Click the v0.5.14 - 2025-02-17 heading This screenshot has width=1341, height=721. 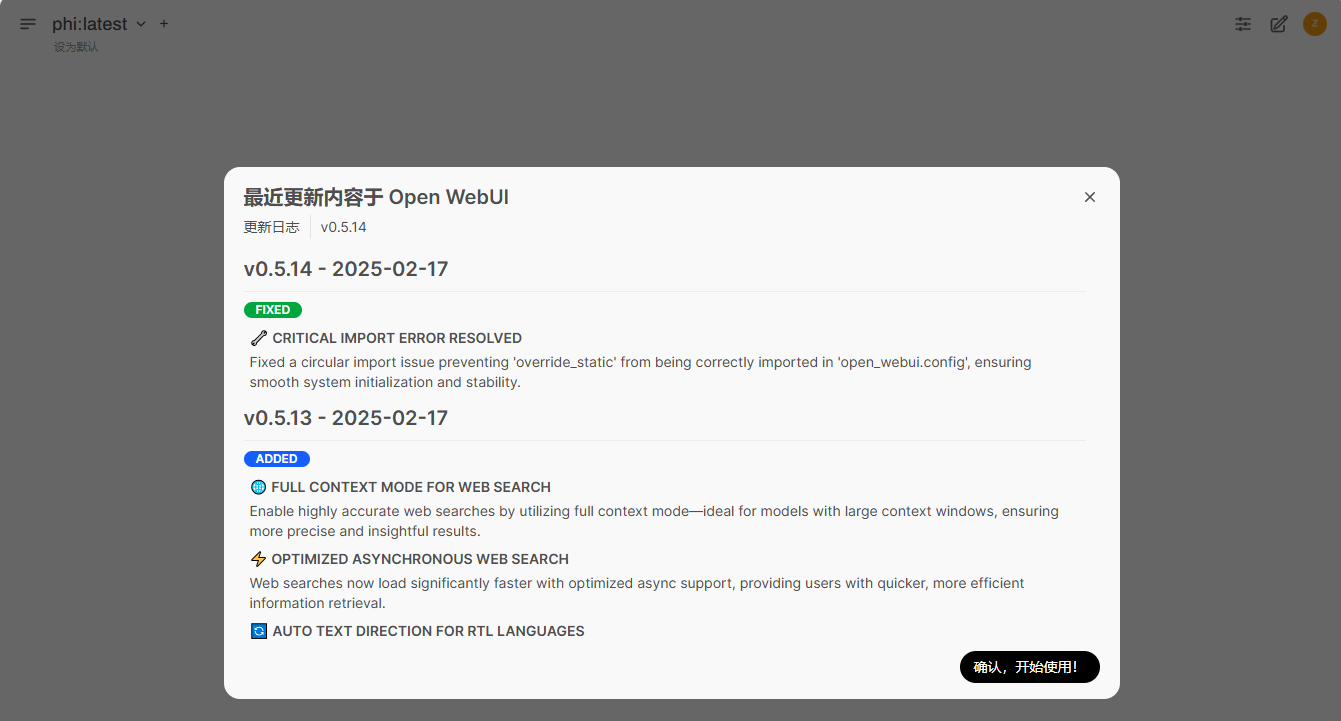point(346,269)
